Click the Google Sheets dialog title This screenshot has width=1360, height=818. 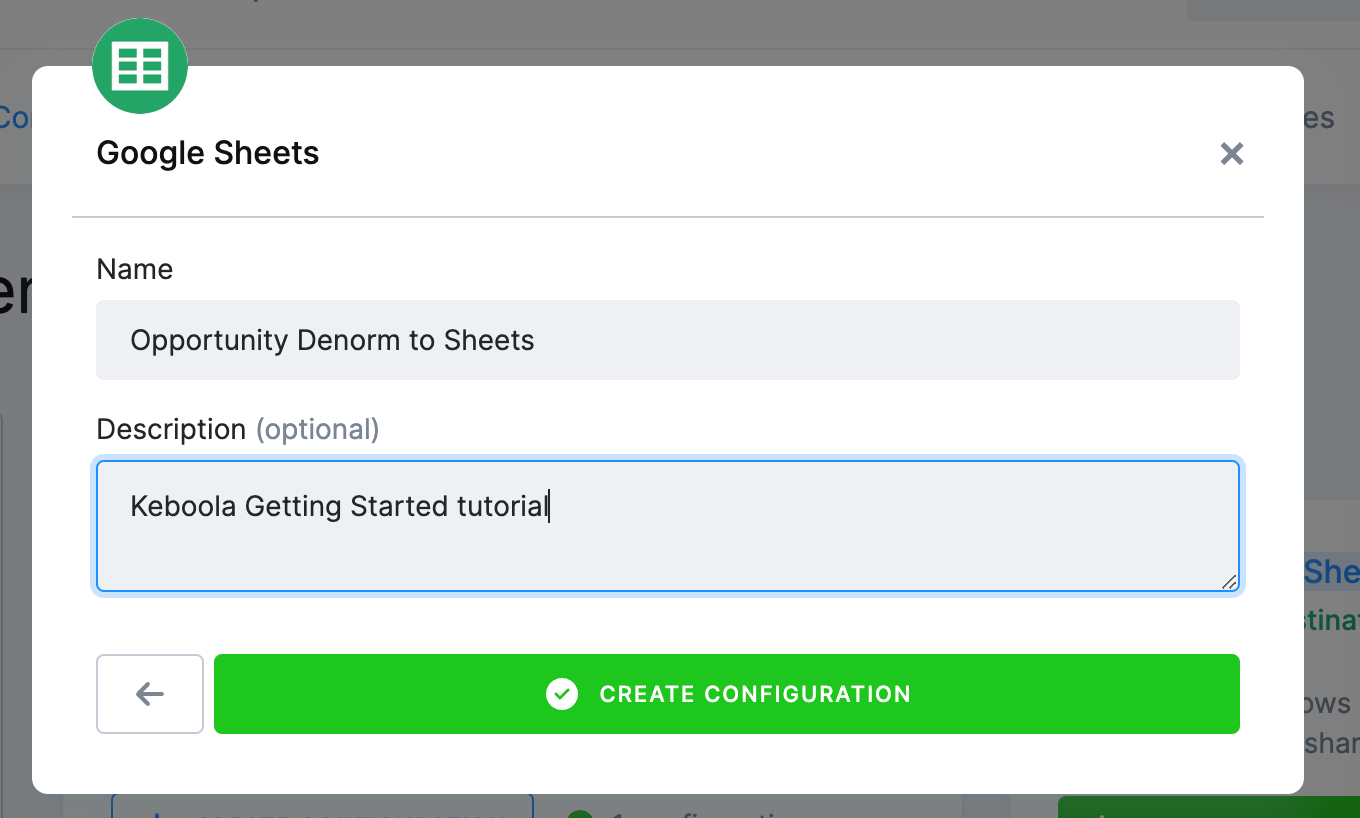(208, 153)
